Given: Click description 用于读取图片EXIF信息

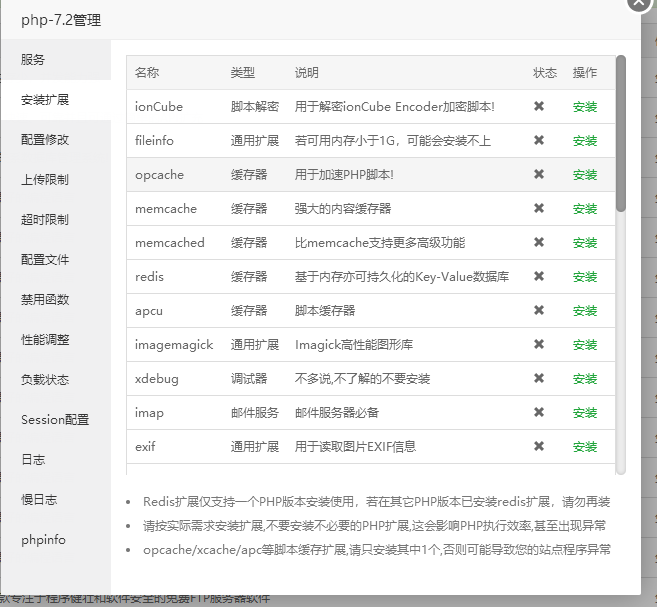Looking at the screenshot, I should (x=355, y=447).
